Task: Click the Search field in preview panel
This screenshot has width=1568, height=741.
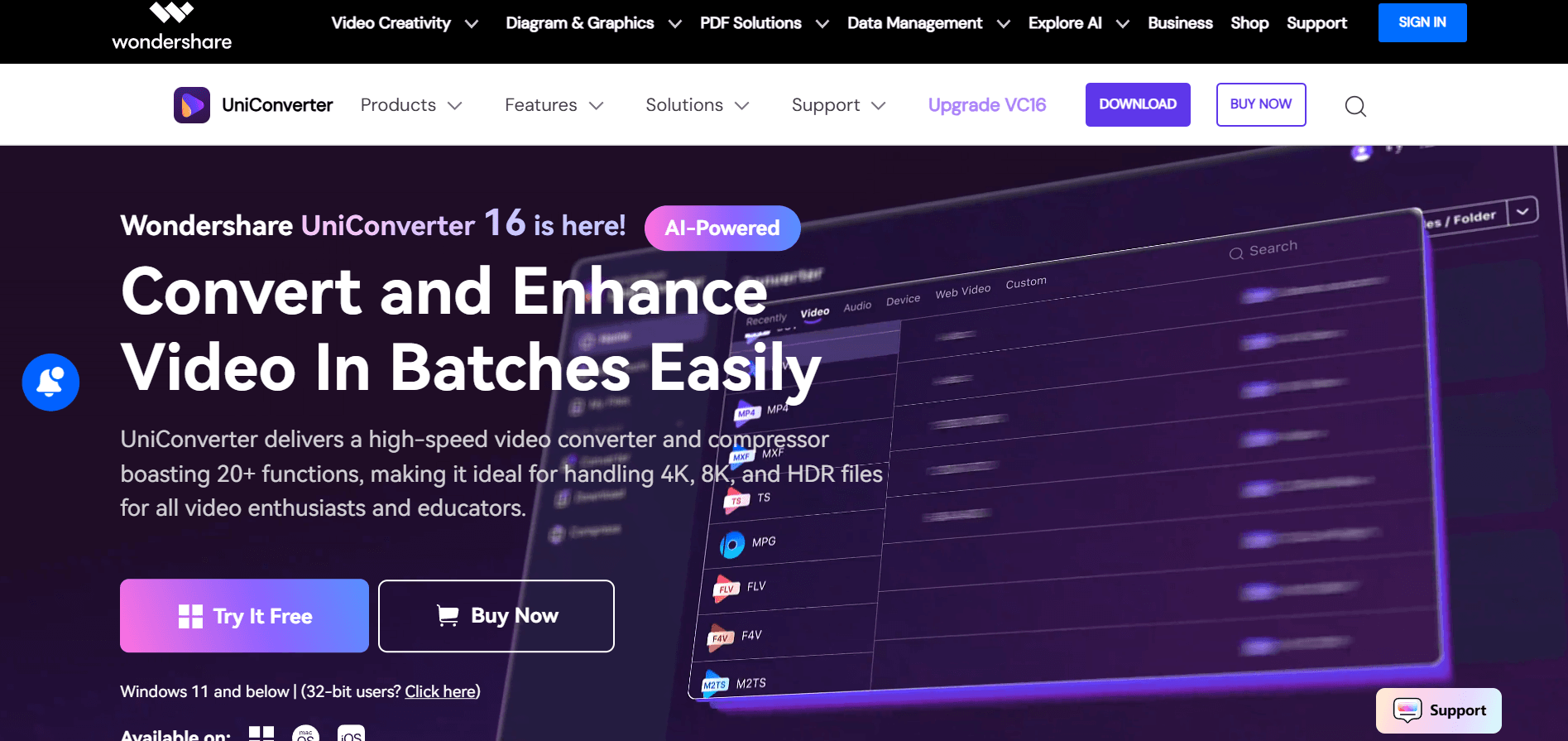Action: coord(1264,249)
